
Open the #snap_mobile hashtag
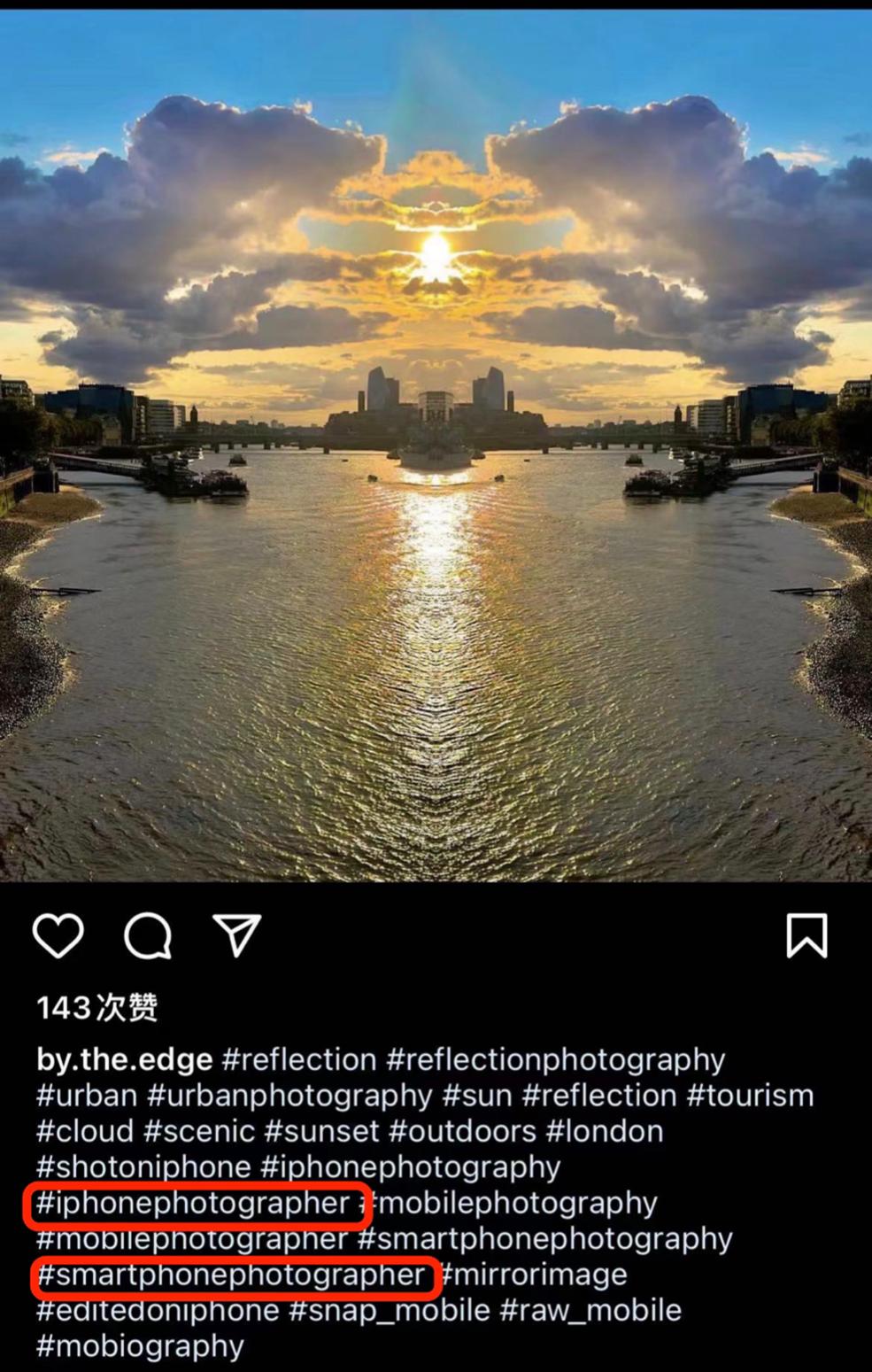pyautogui.click(x=390, y=1310)
